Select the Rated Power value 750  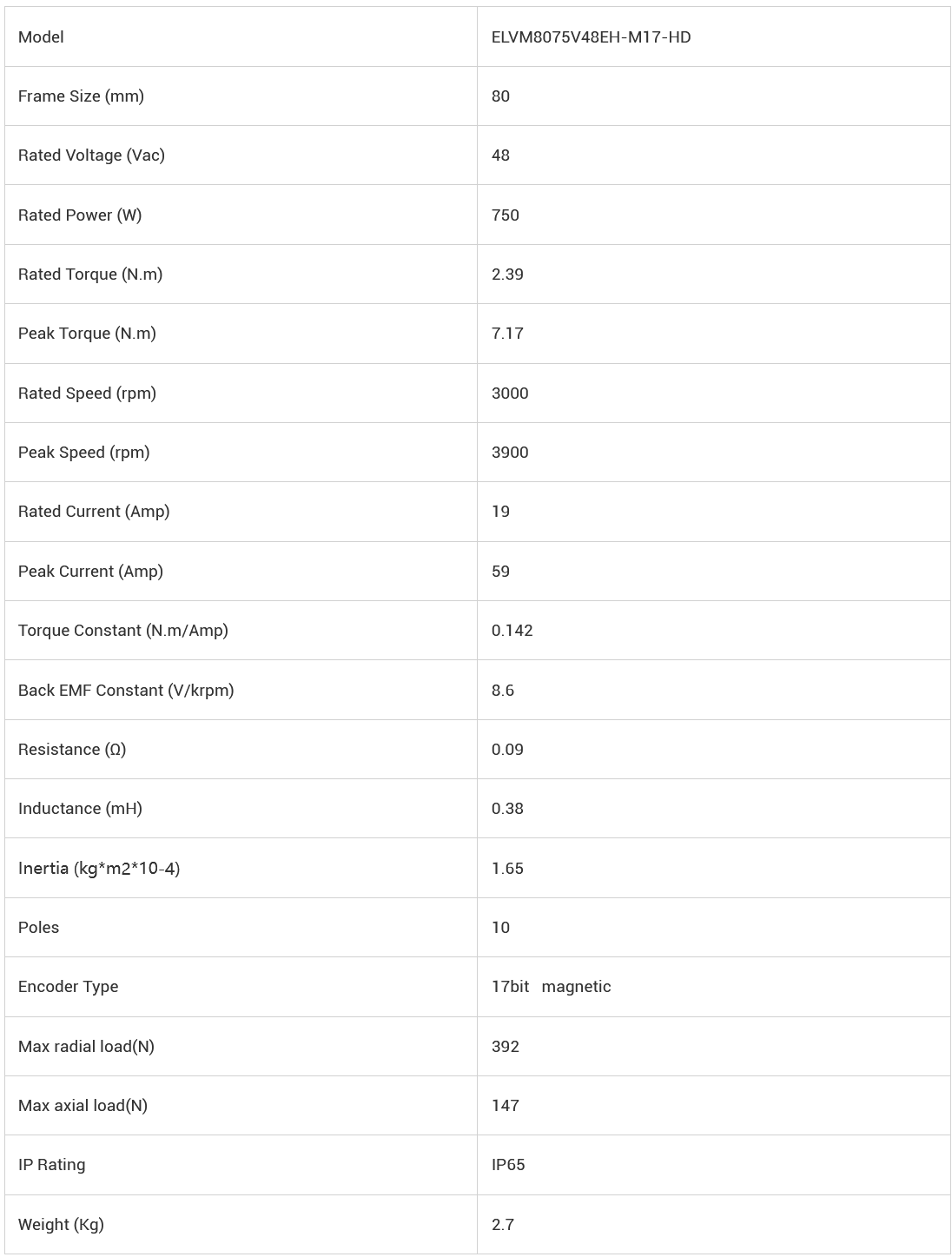click(506, 215)
